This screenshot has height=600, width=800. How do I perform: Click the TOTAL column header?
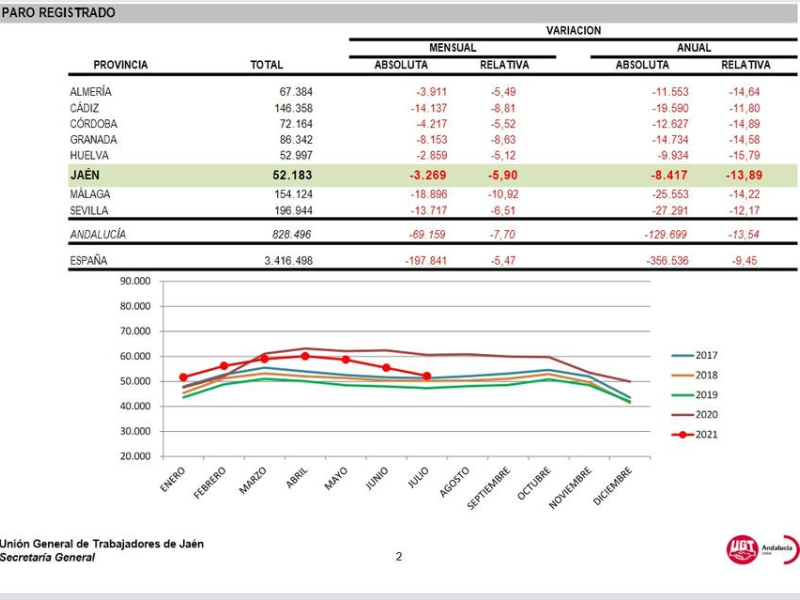pos(267,65)
